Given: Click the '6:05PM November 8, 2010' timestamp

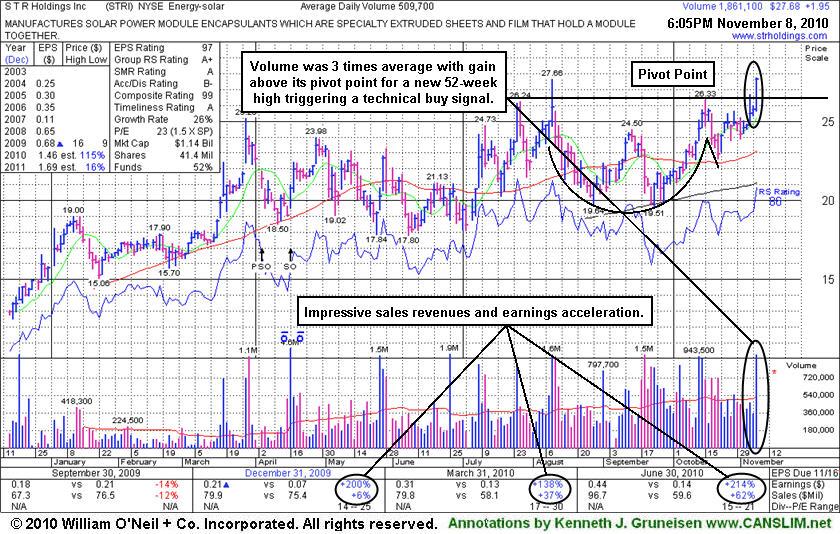Looking at the screenshot, I should tap(747, 24).
